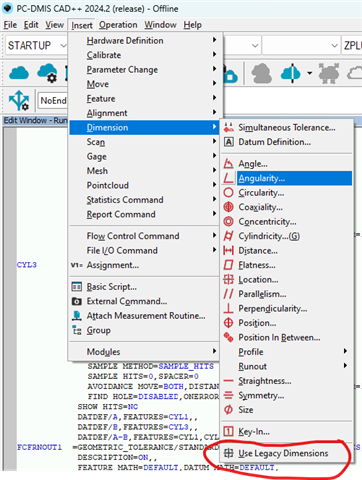362x480 pixels.
Task: Click the Group icon
Action: pyautogui.click(x=77, y=330)
